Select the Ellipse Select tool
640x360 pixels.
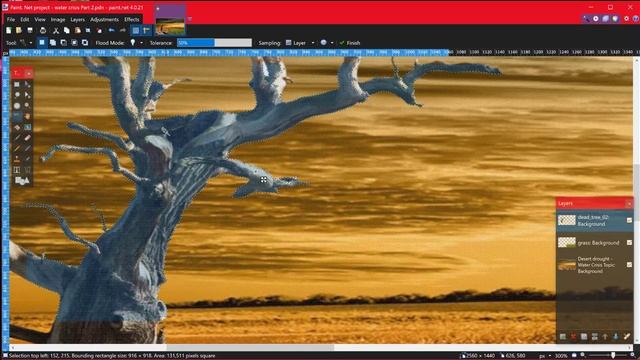pyautogui.click(x=17, y=106)
